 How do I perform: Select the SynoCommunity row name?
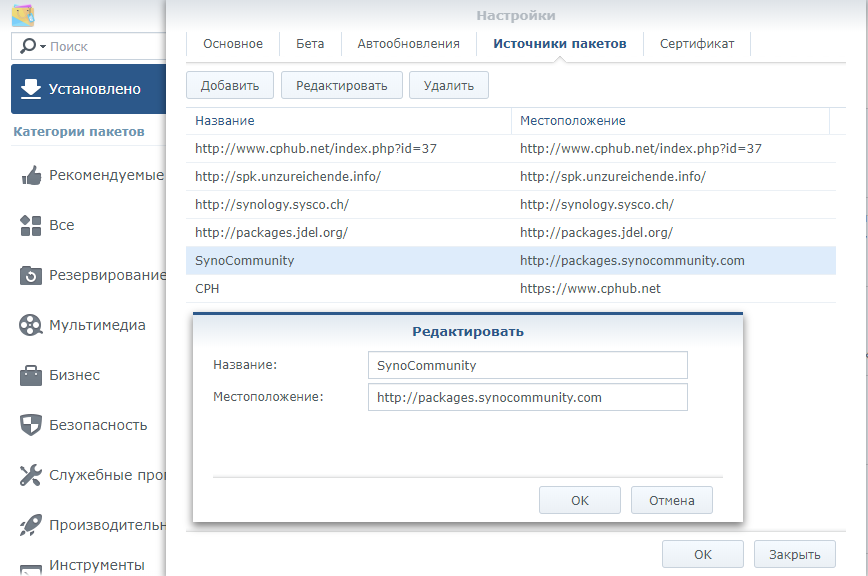click(x=244, y=261)
